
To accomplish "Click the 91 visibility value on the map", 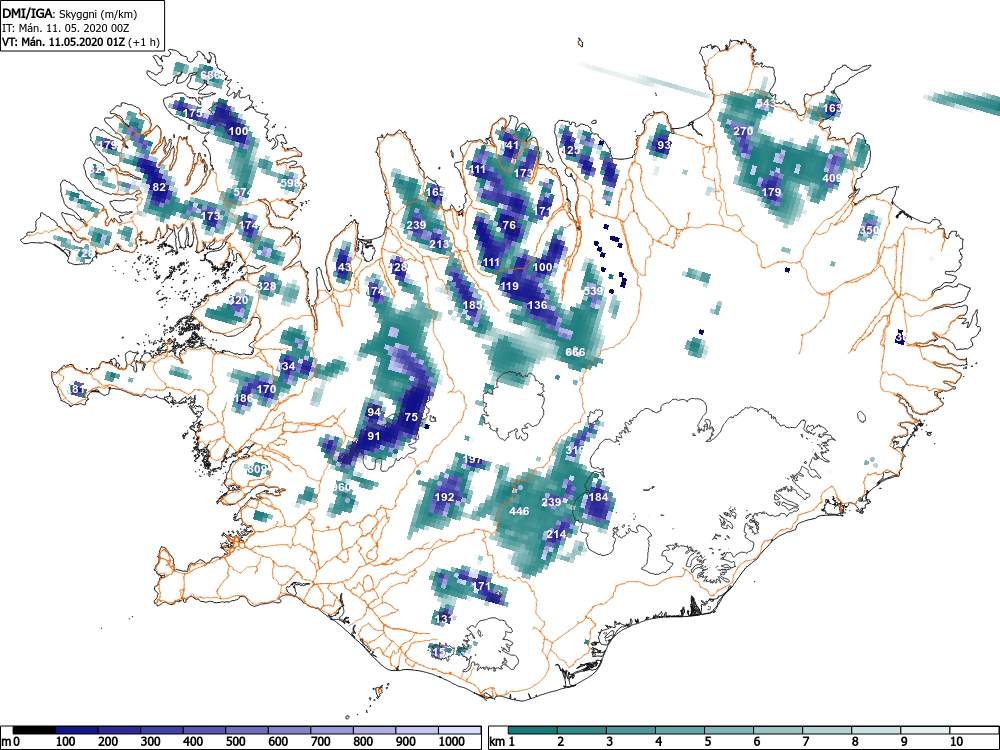I will point(374,436).
